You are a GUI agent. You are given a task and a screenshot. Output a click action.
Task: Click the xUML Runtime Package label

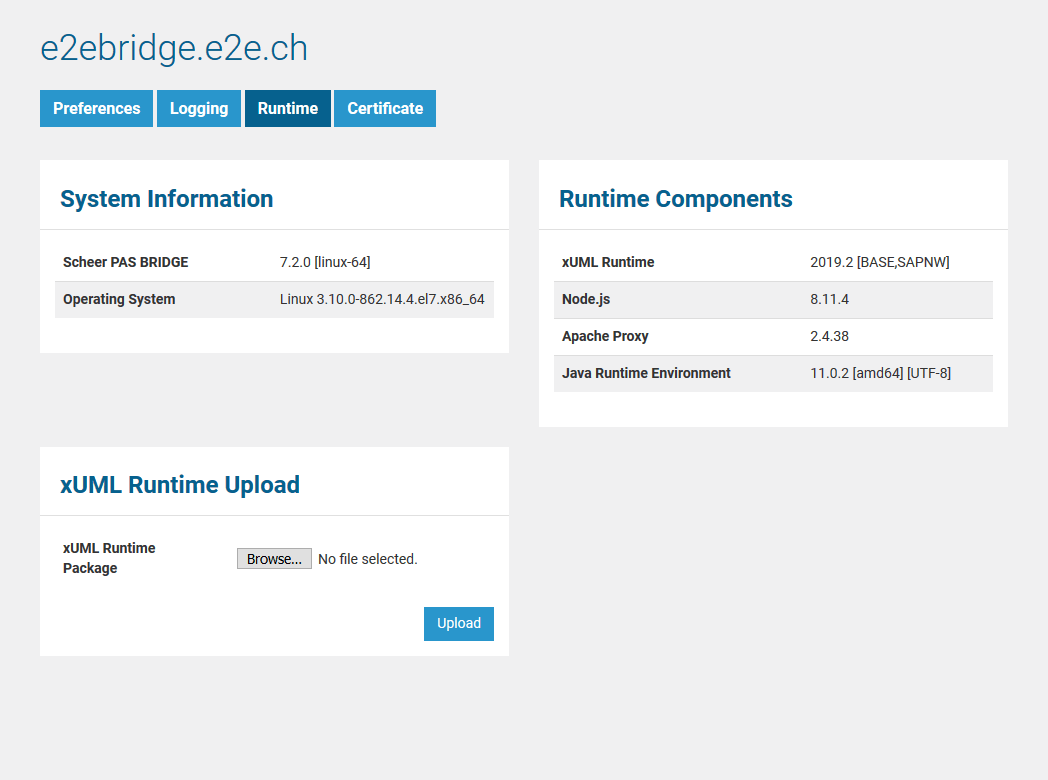(109, 558)
